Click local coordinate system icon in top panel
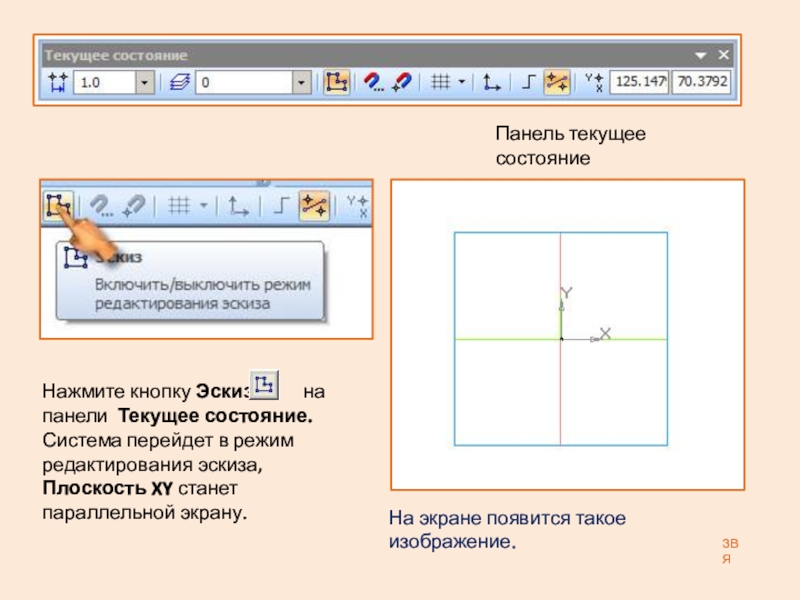 (x=491, y=83)
